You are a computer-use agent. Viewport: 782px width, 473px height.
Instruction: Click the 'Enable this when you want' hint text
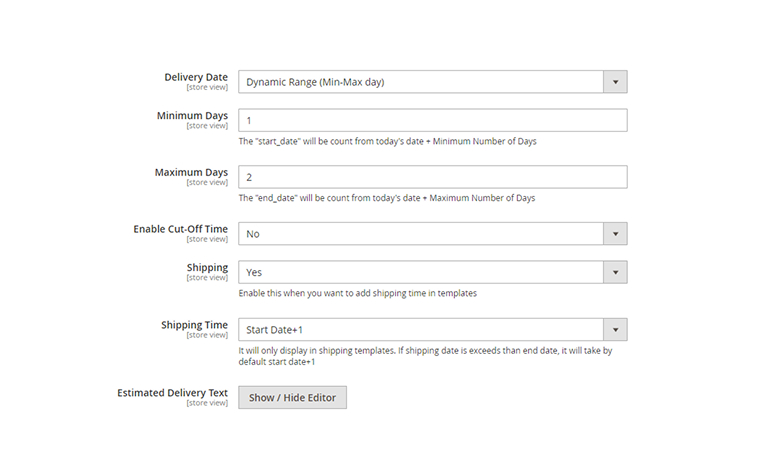click(357, 293)
